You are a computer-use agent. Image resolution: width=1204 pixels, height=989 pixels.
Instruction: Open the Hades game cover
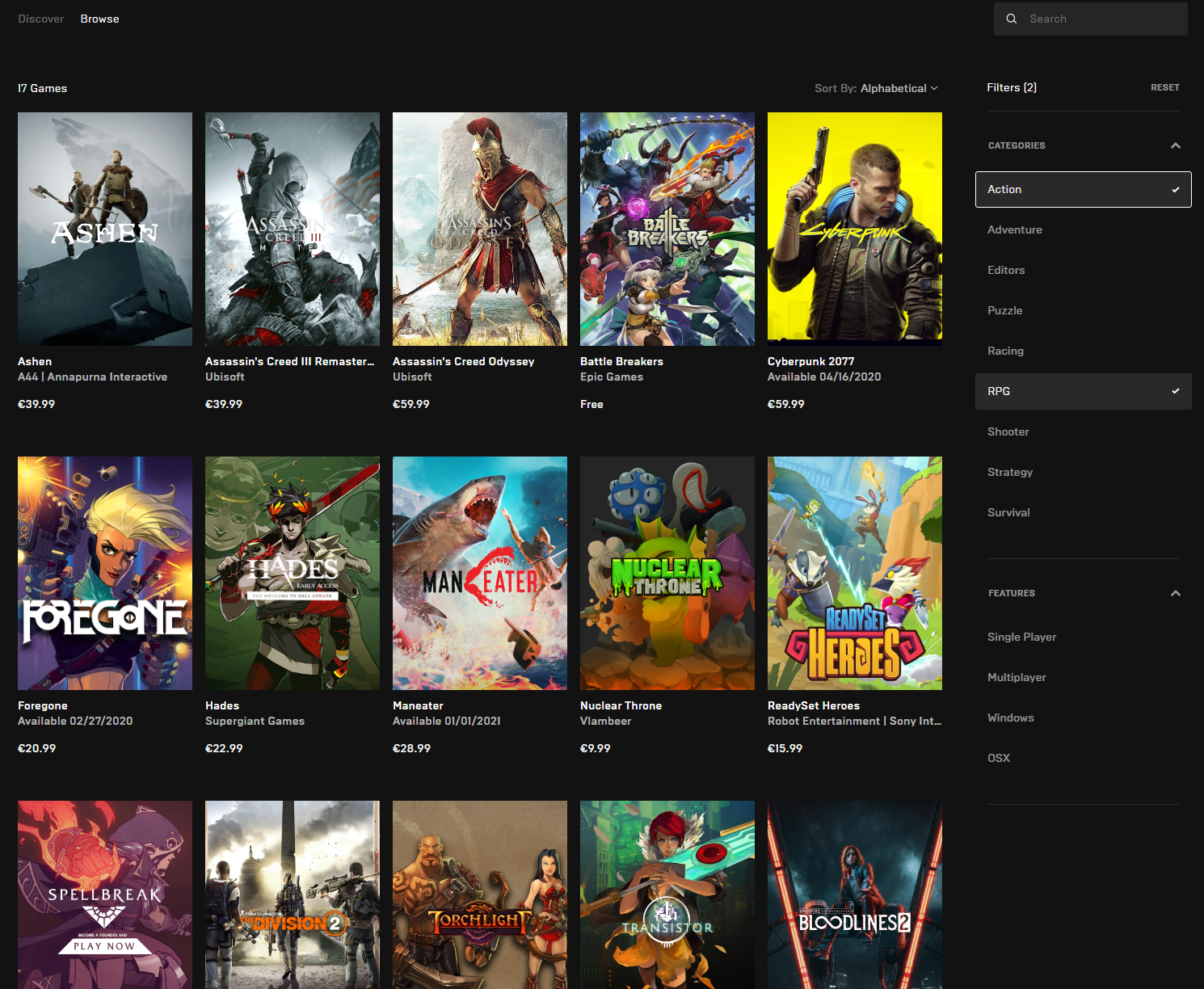(293, 573)
